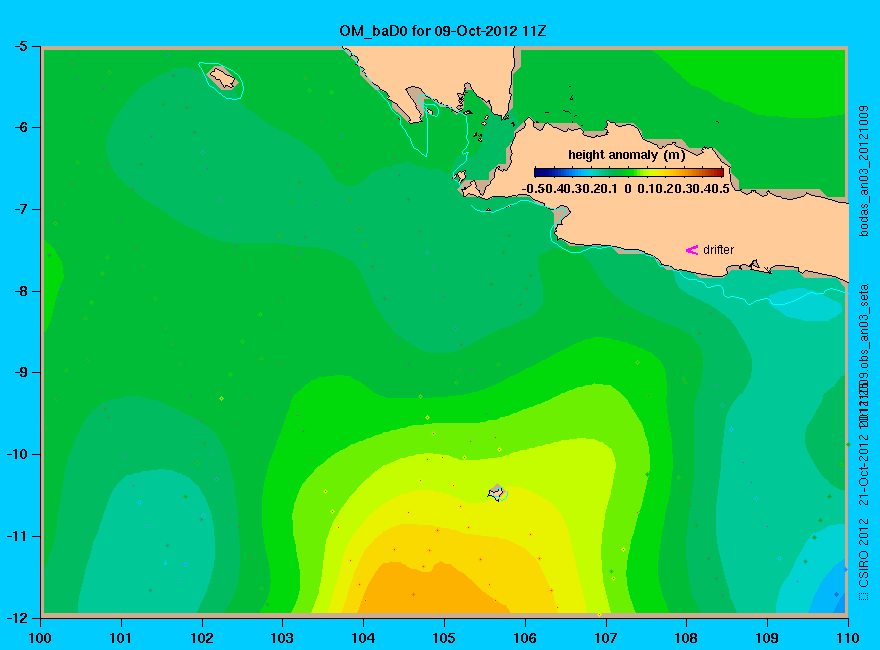Click the small island near 102E, 5.4S
This screenshot has width=880, height=650.
tap(223, 77)
